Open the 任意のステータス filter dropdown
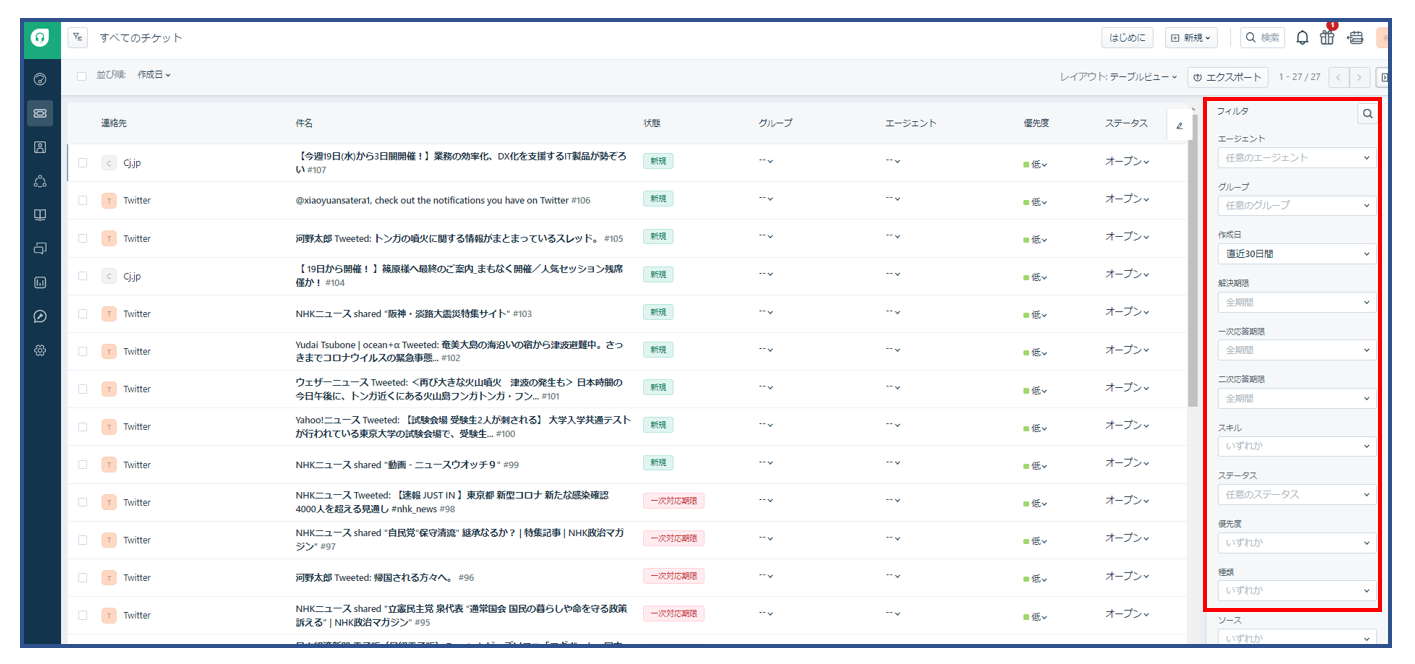1415x664 pixels. tap(1296, 495)
